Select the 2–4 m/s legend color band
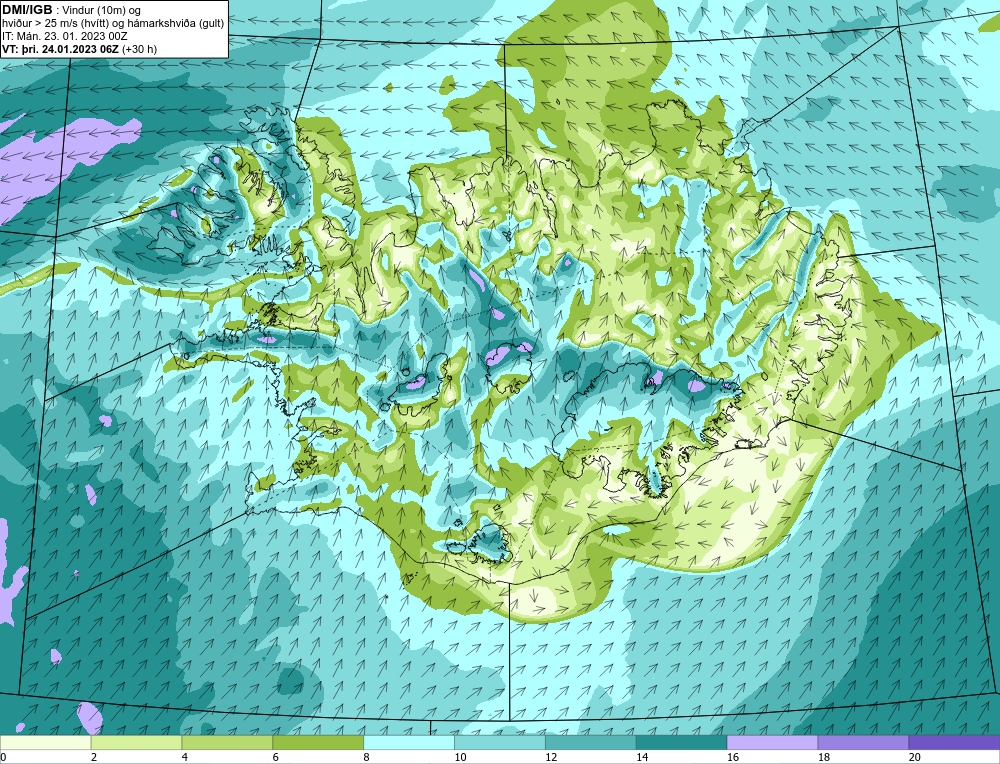 click(136, 743)
